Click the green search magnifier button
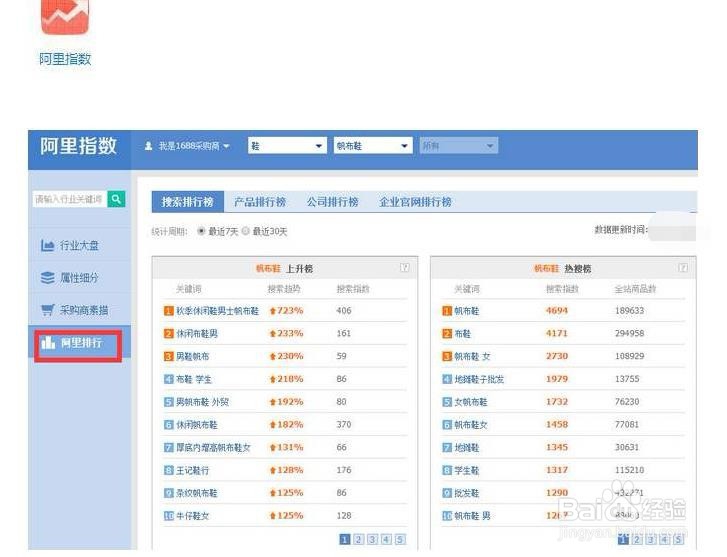This screenshot has width=727, height=557. click(116, 199)
